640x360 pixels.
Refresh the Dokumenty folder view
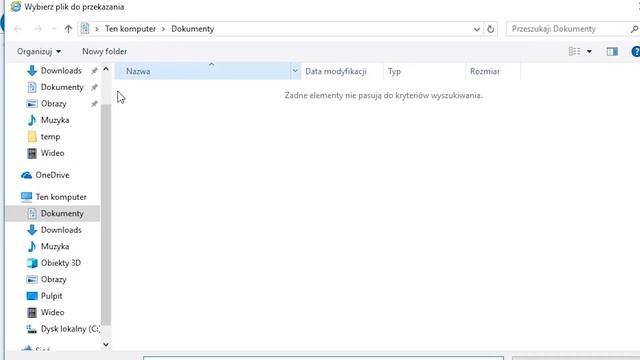click(491, 29)
